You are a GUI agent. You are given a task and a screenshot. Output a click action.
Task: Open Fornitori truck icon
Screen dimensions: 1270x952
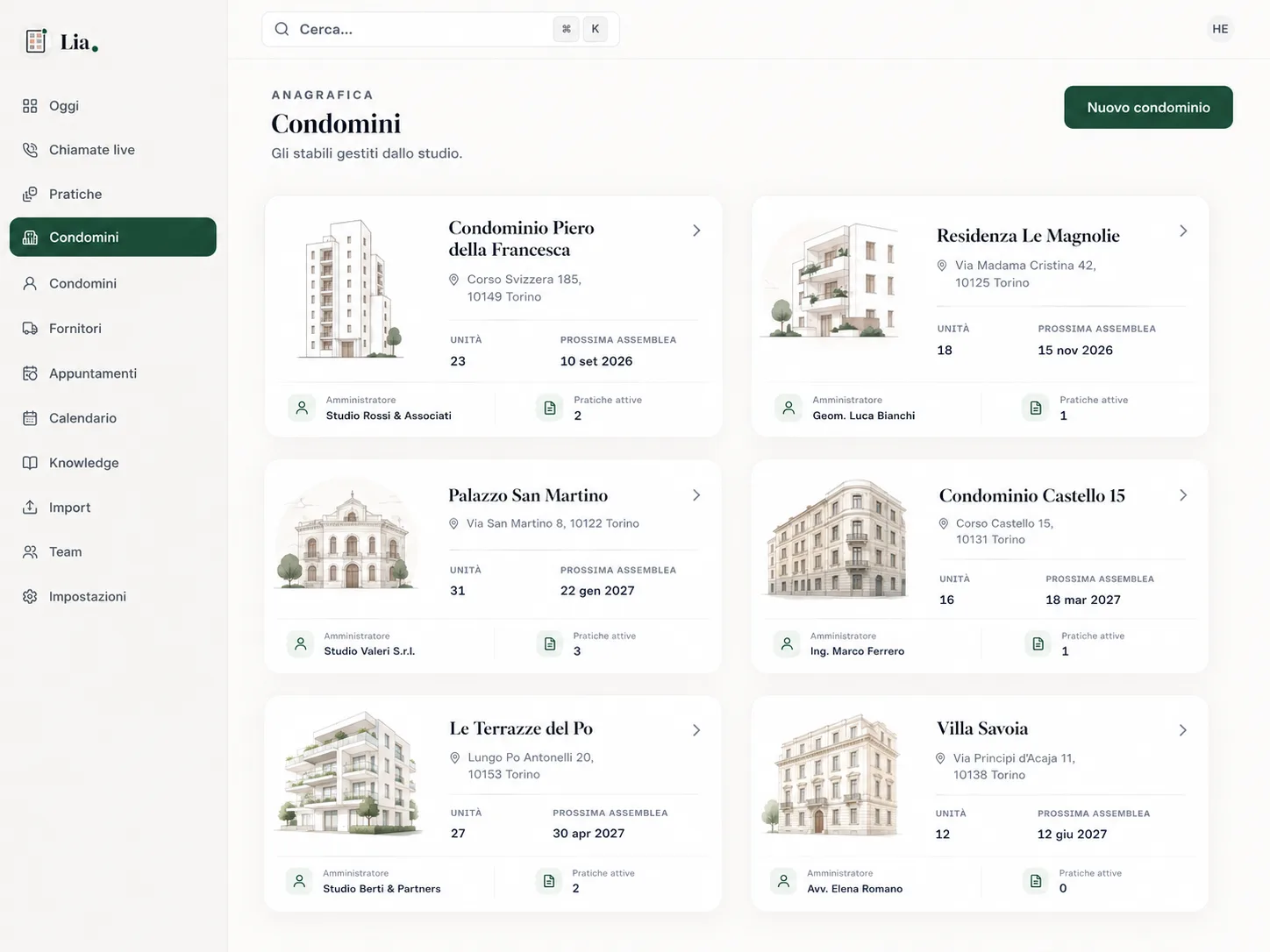[30, 328]
